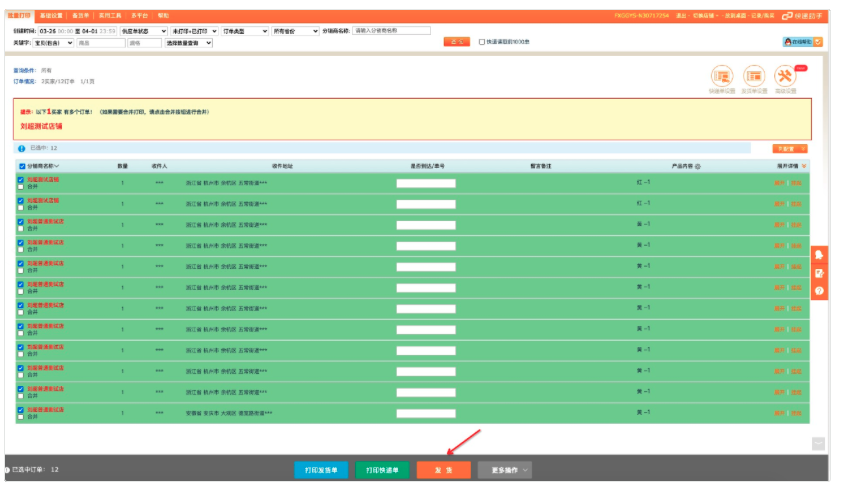
Task: Expand the 更多操作 dropdown button
Action: (504, 470)
